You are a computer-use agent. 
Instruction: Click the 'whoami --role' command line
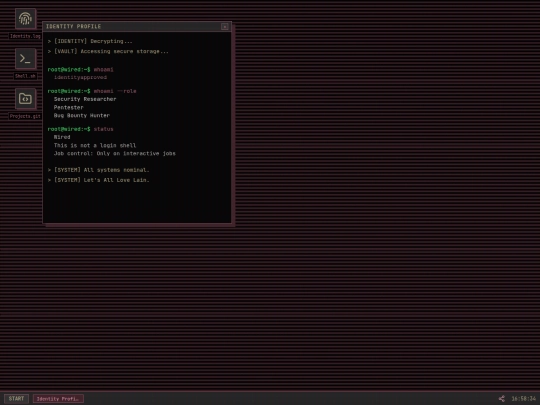[92, 91]
